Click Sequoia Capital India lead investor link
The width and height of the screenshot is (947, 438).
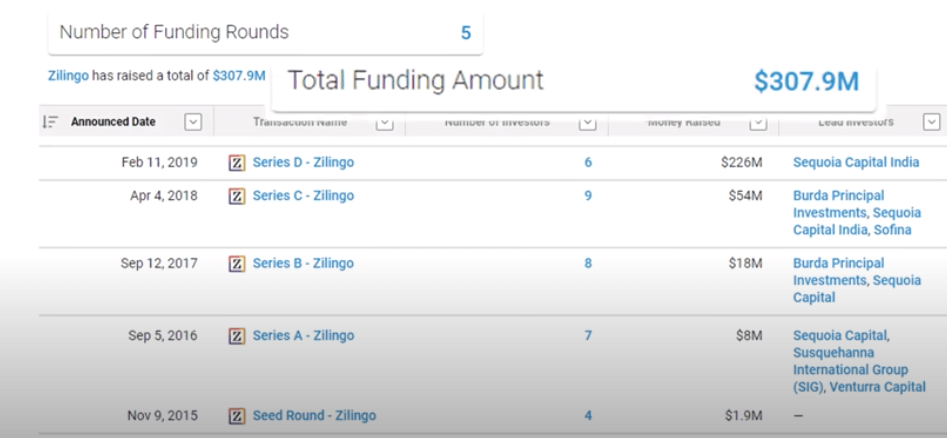(856, 163)
